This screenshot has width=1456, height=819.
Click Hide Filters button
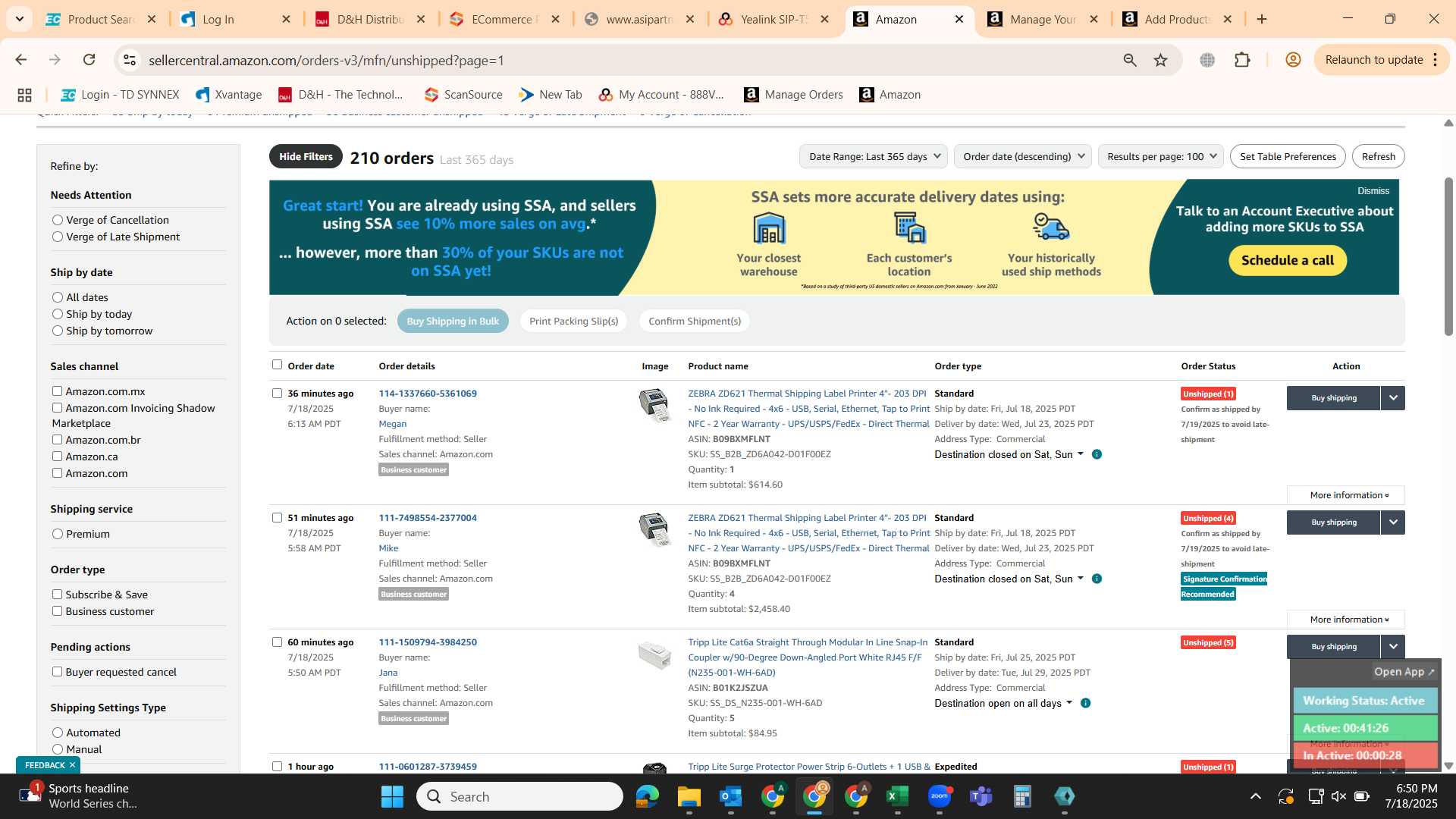coord(306,156)
